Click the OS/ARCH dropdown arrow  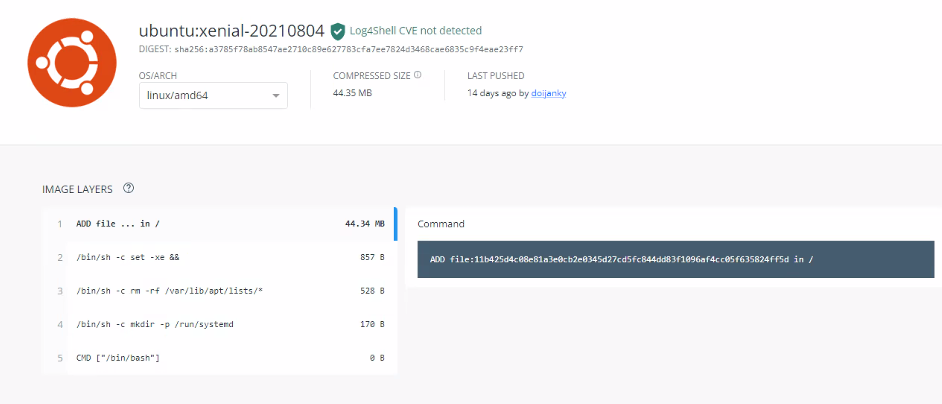coord(276,96)
